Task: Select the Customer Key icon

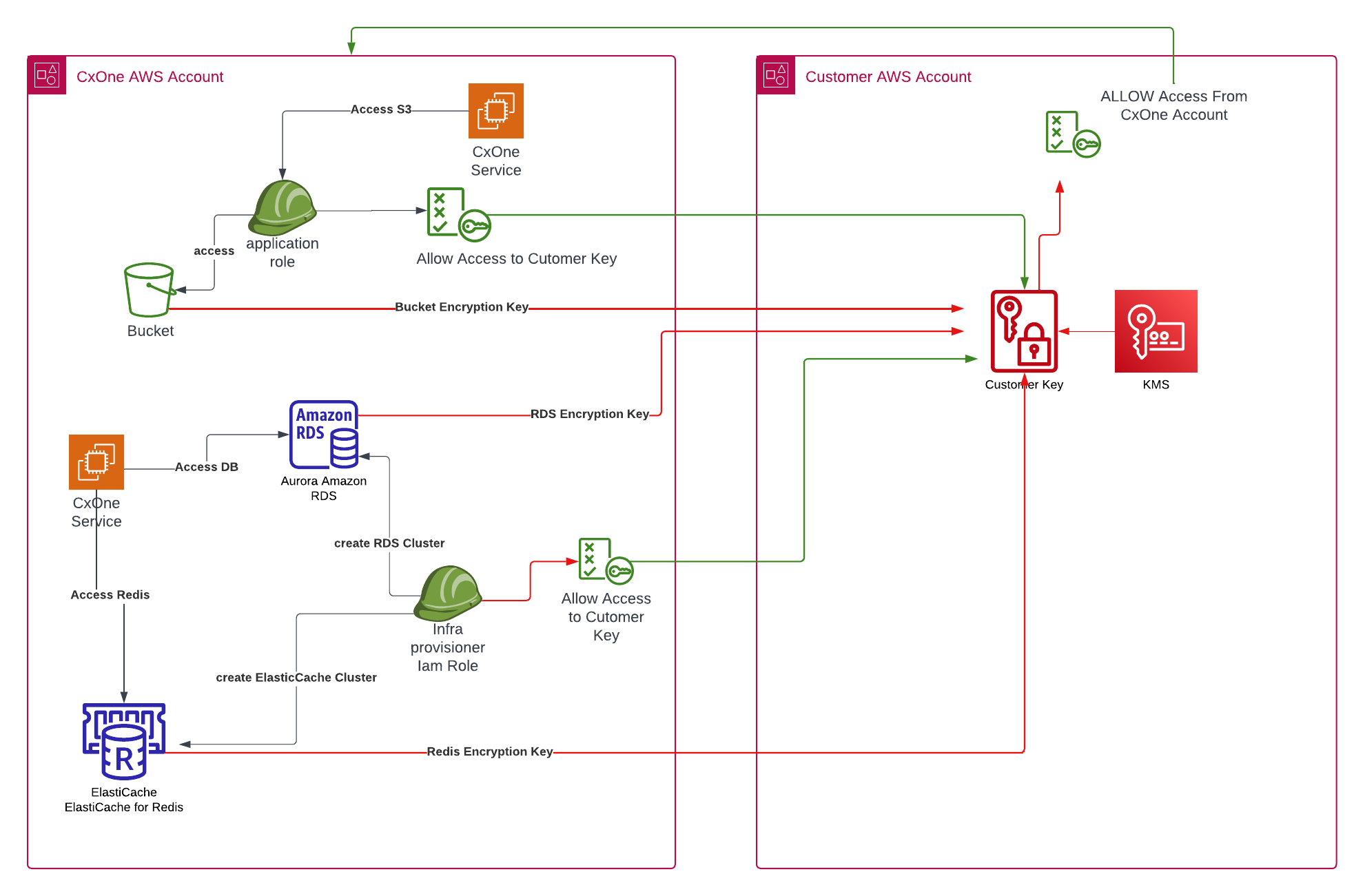Action: [x=1025, y=331]
